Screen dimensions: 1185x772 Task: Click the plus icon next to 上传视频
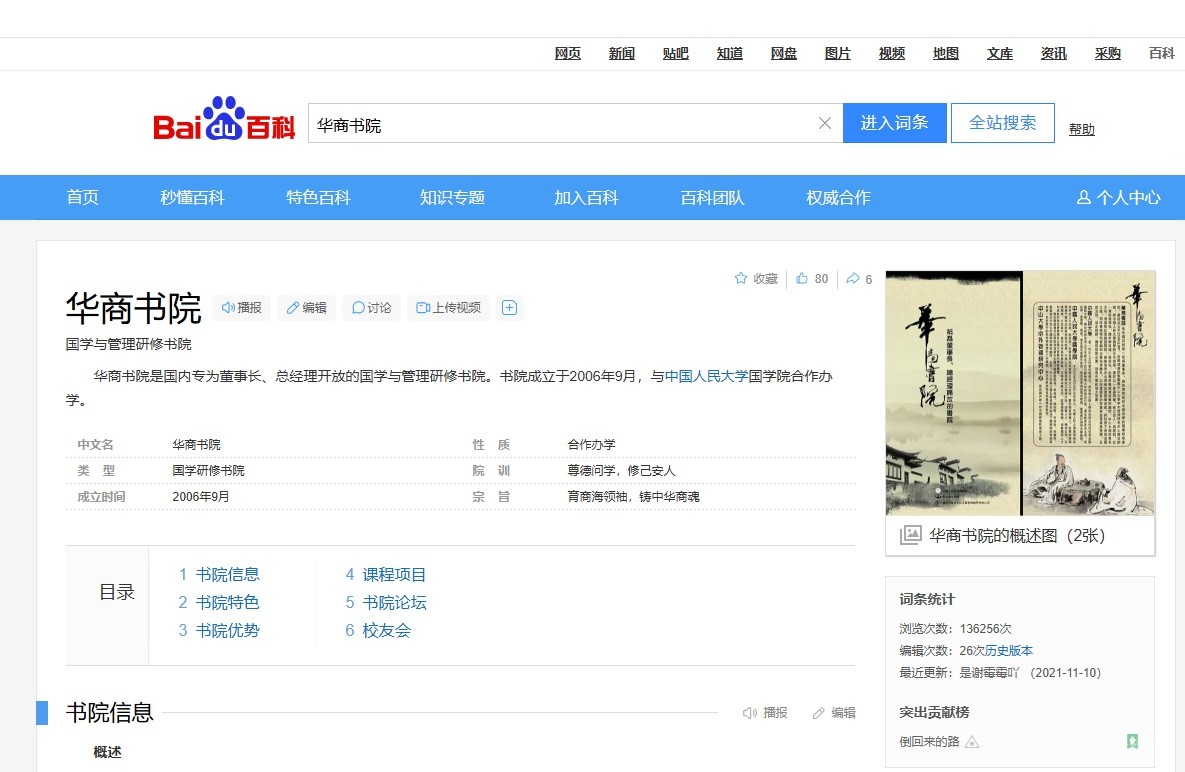coord(509,308)
